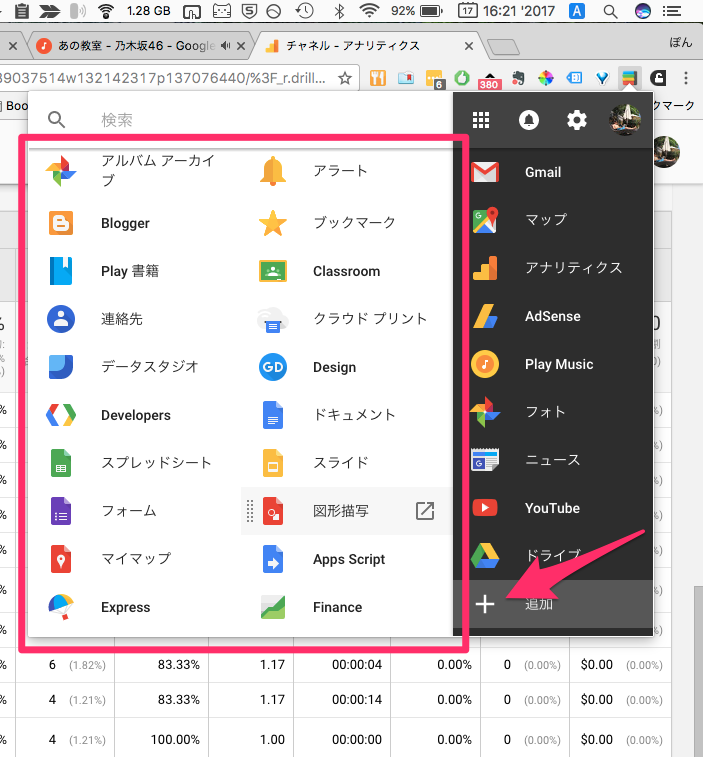
Task: Open the Chrome three-dot menu
Action: [686, 78]
